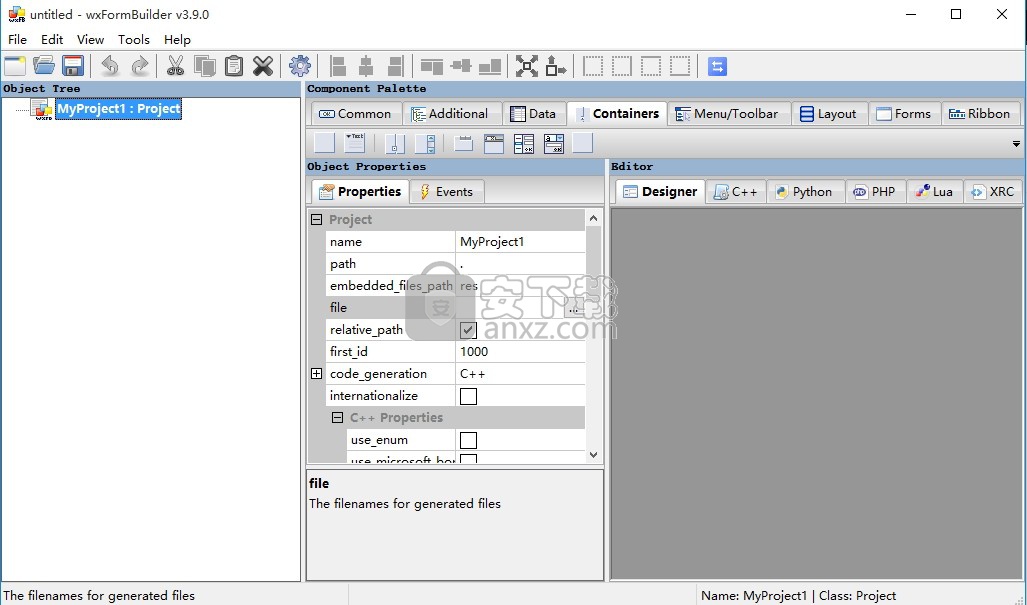Show the Python editor tab

pyautogui.click(x=805, y=192)
